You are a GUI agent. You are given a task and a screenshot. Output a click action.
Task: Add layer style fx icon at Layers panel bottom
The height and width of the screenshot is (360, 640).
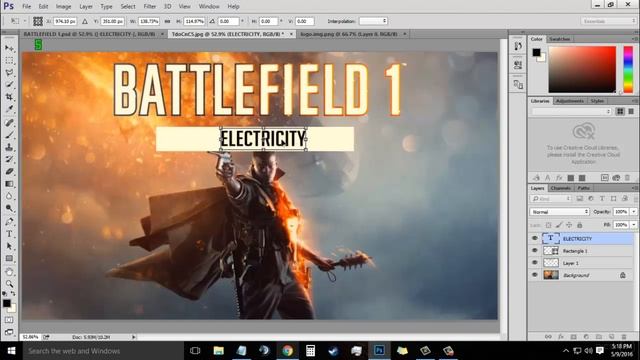click(561, 337)
